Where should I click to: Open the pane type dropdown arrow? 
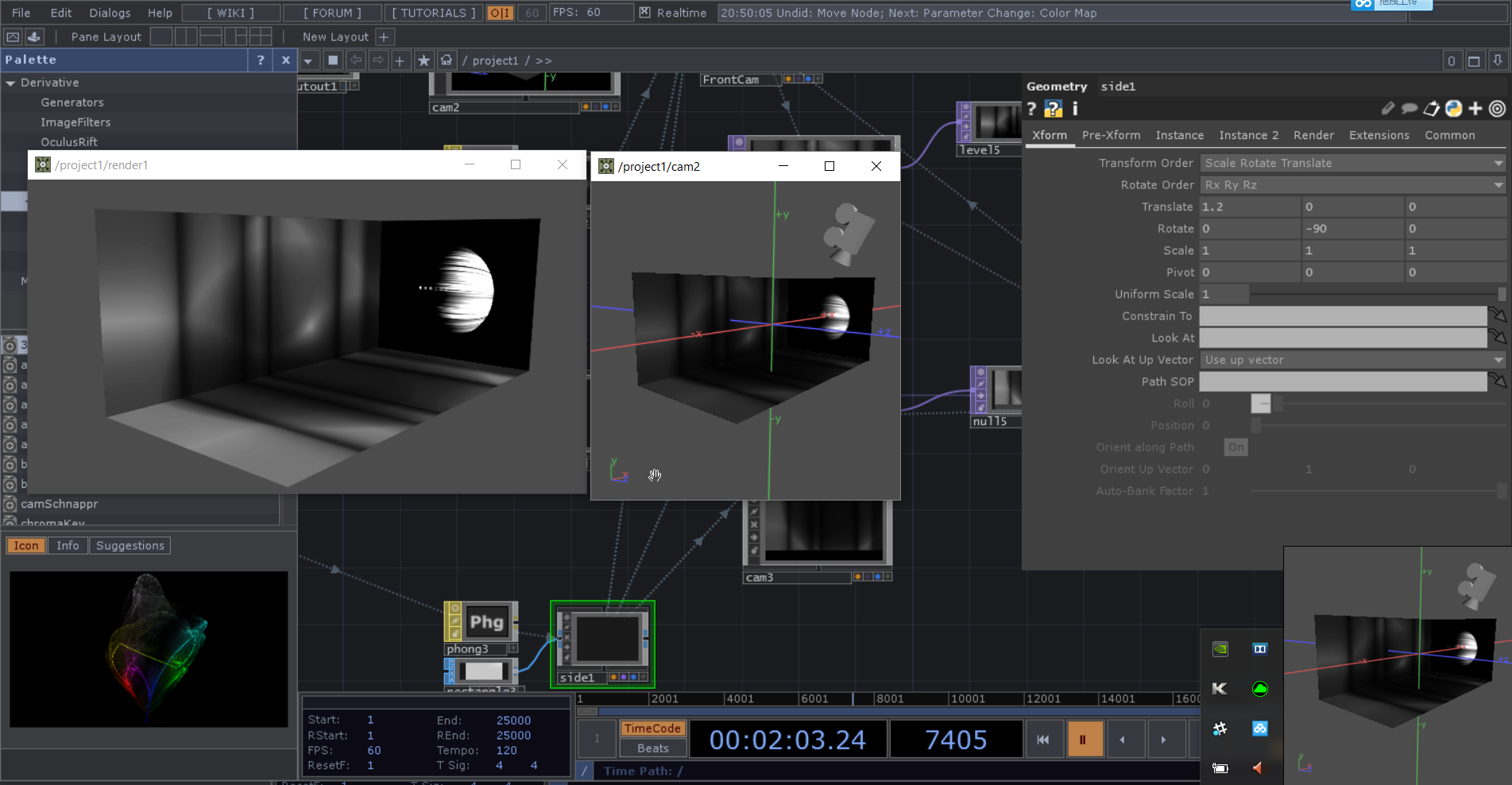[308, 60]
